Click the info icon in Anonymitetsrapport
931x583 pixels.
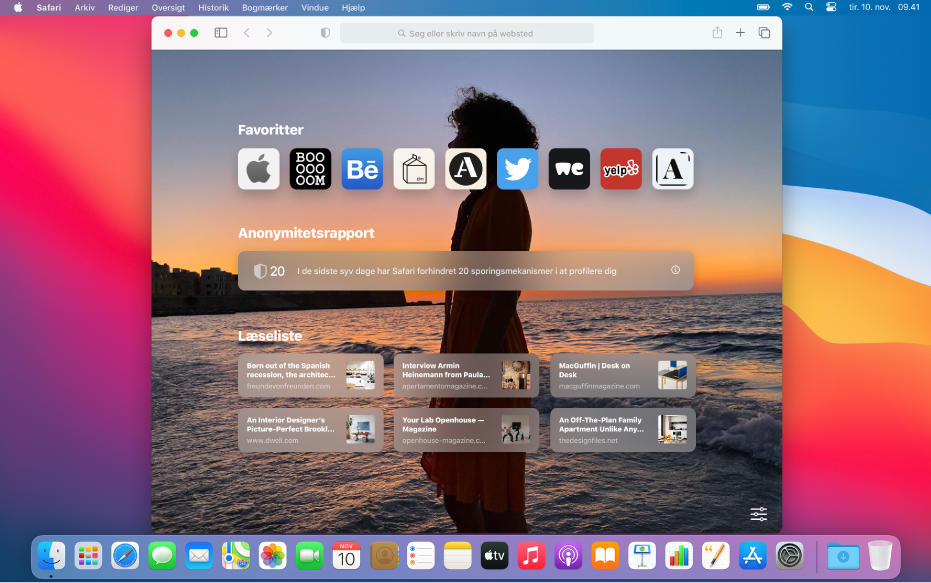click(675, 270)
